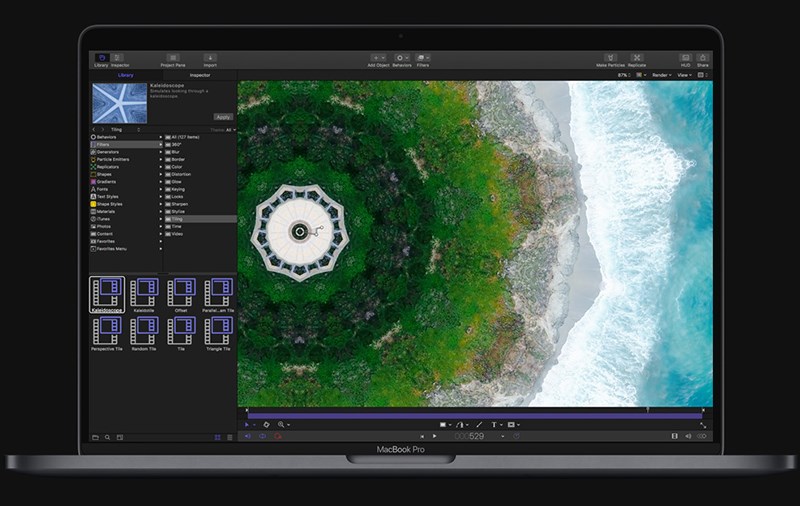This screenshot has height=506, width=800.
Task: Click the Apply button for Kaleidoscope
Action: pos(223,116)
